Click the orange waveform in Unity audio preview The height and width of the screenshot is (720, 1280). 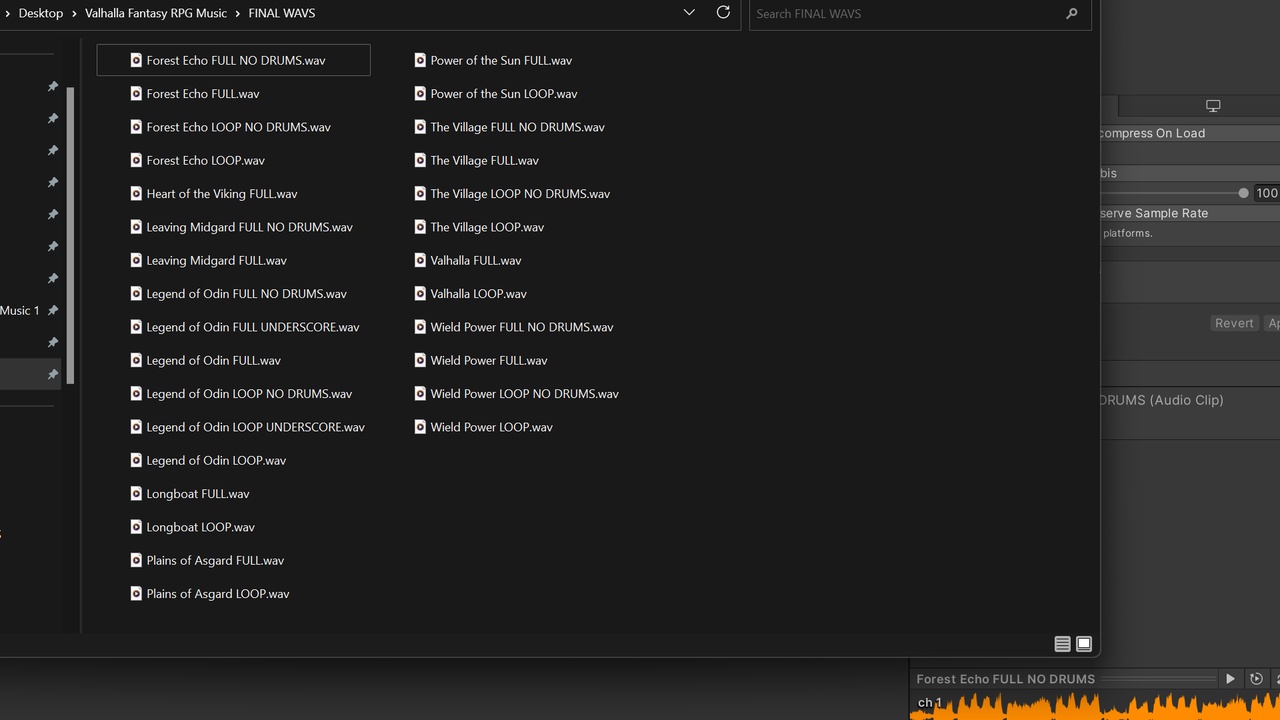point(1095,707)
